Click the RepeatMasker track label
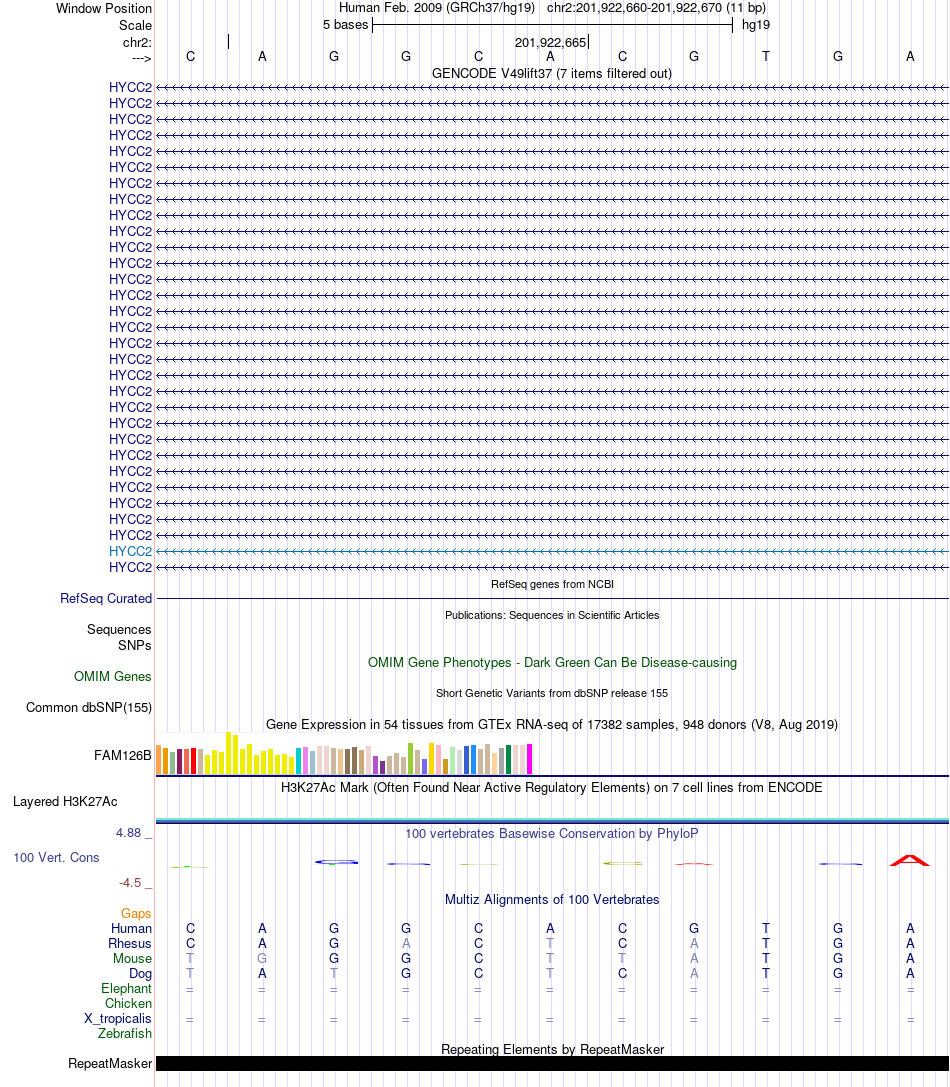This screenshot has width=950, height=1087. (x=110, y=1063)
